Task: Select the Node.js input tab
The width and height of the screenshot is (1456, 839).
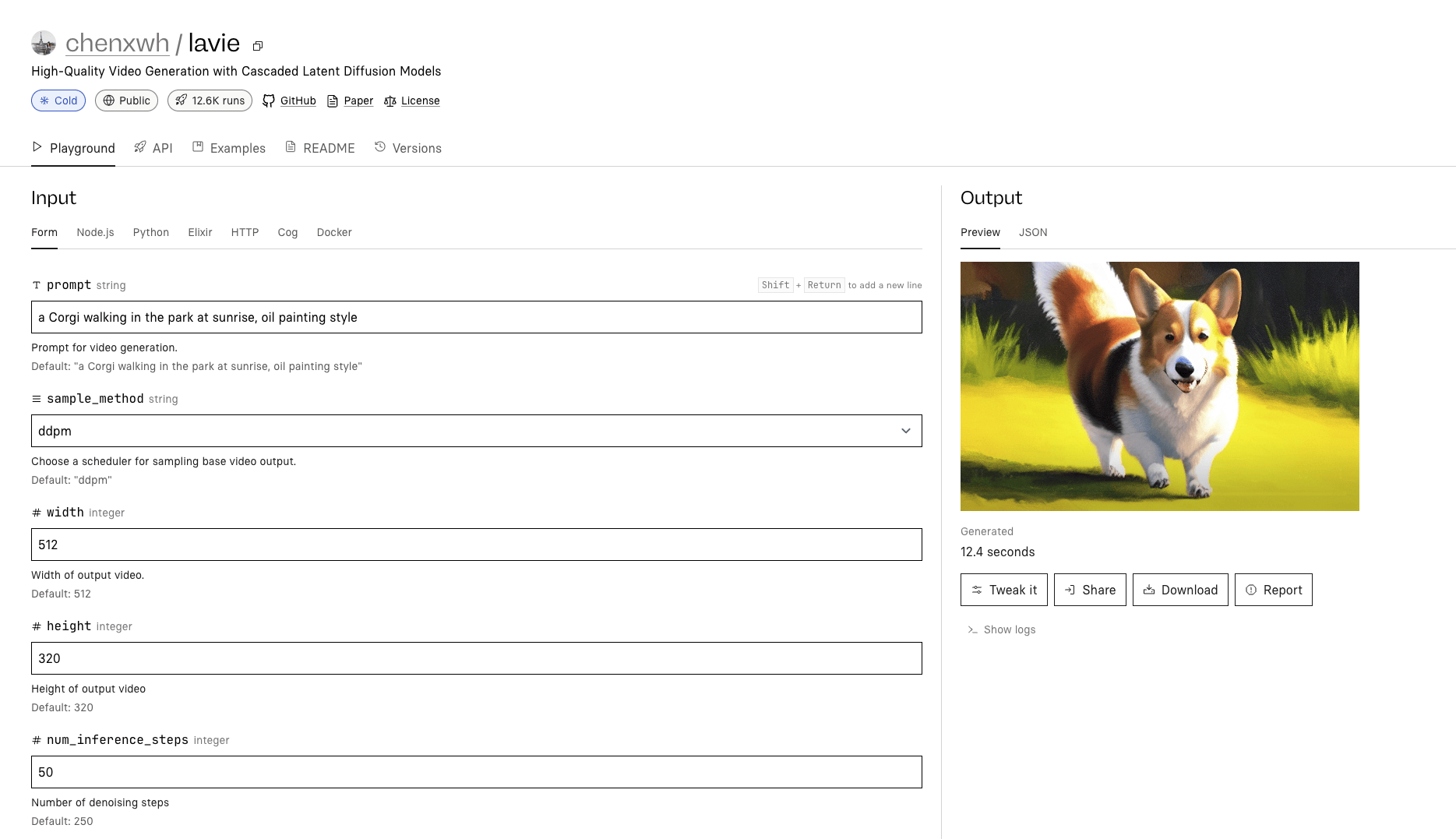Action: click(x=95, y=232)
